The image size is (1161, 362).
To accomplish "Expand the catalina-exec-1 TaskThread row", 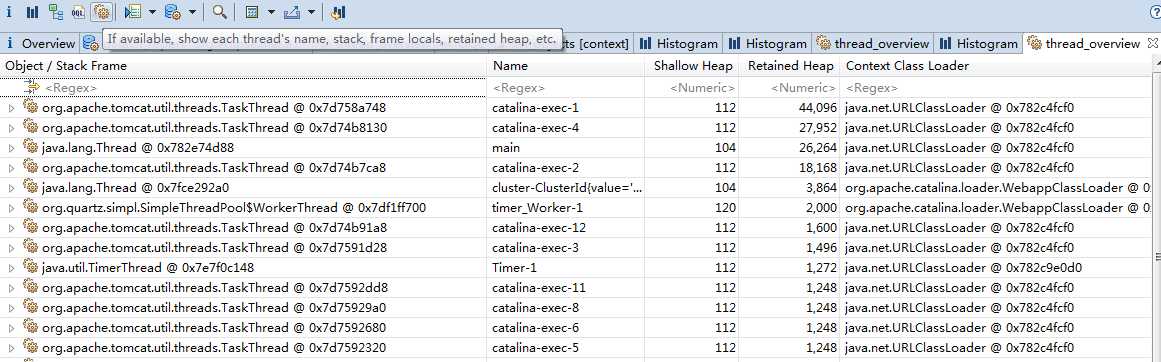I will point(11,108).
